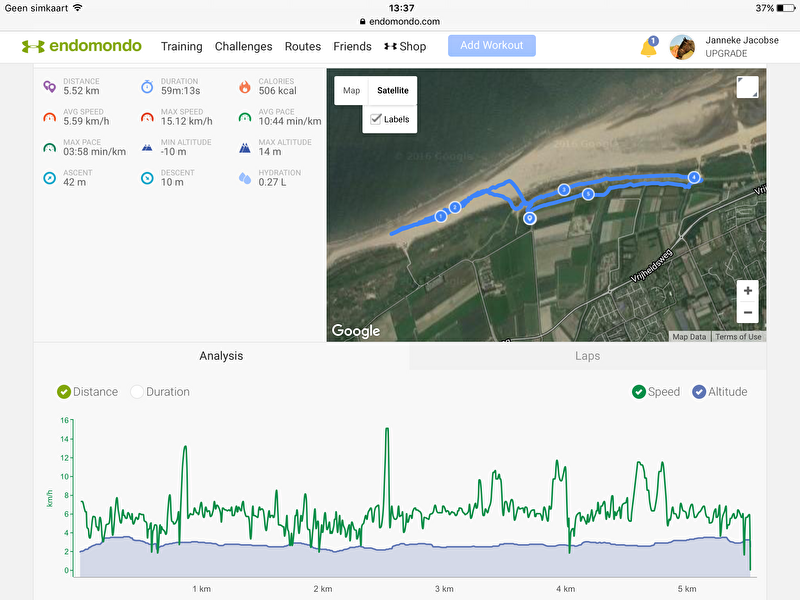Open the profile avatar picture

coord(682,47)
